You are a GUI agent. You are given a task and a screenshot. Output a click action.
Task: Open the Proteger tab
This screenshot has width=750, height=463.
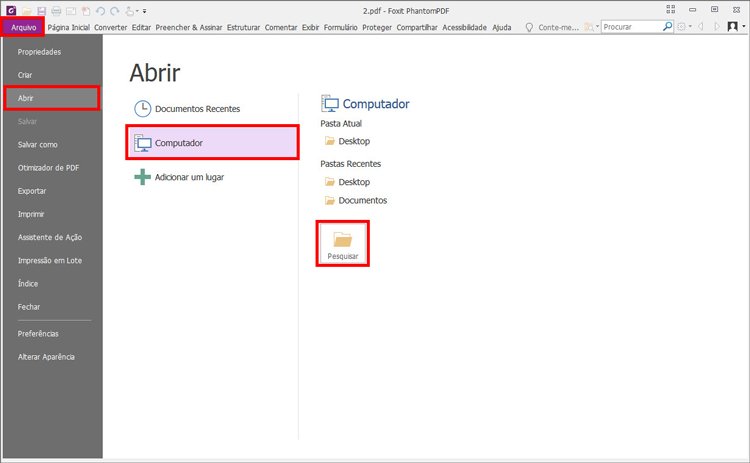[377, 27]
